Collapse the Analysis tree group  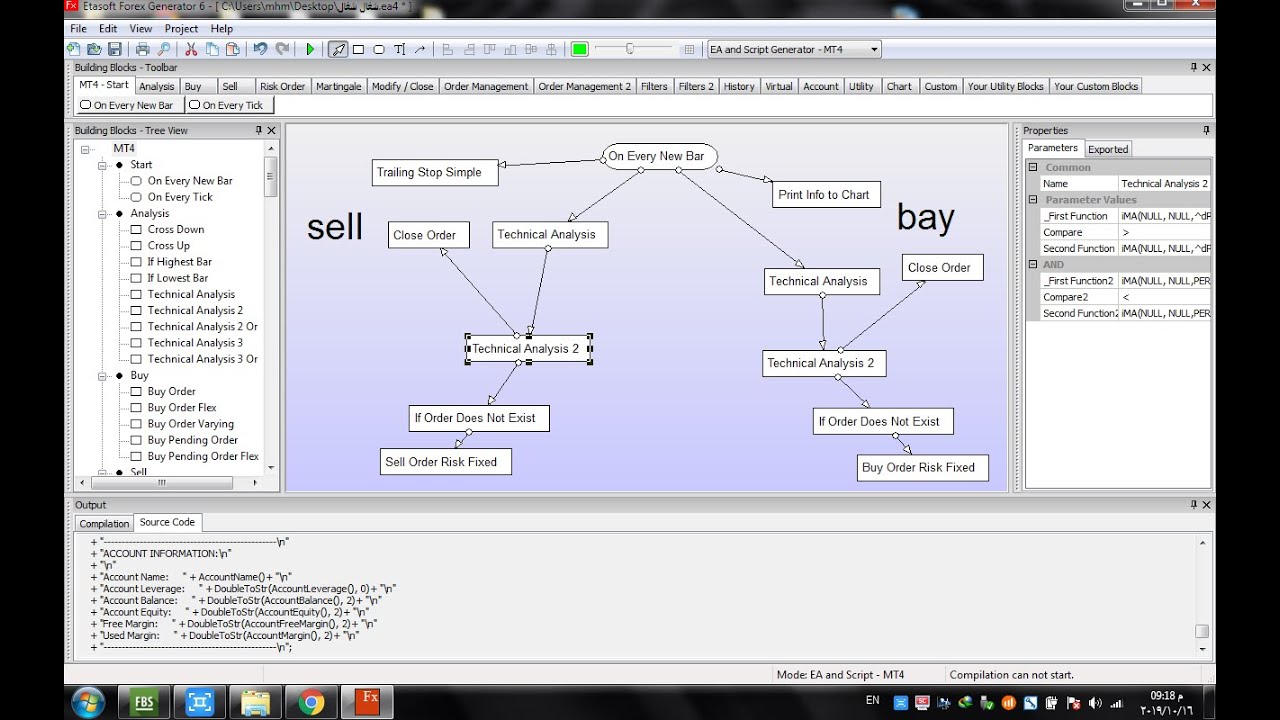(101, 214)
